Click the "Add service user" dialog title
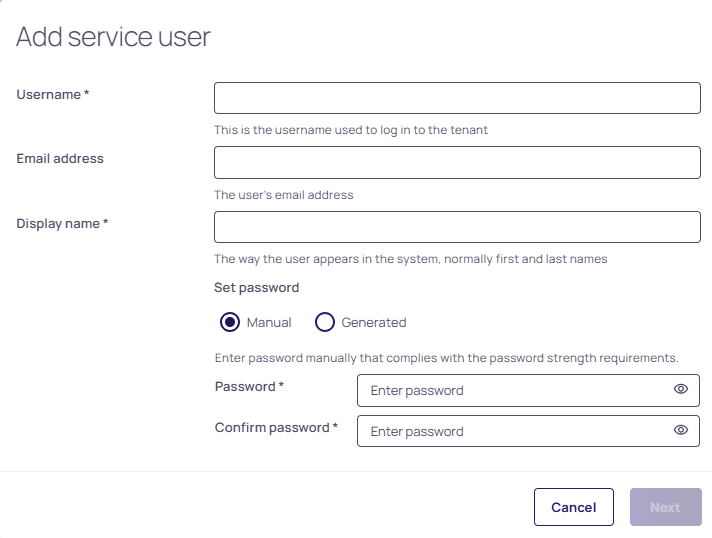This screenshot has height=538, width=712. pyautogui.click(x=113, y=37)
